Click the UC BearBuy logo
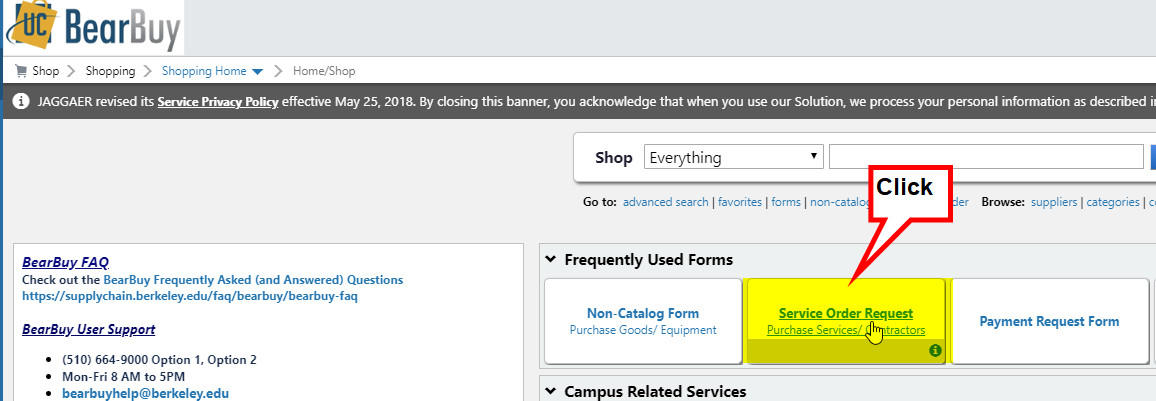This screenshot has height=401, width=1156. (x=93, y=27)
